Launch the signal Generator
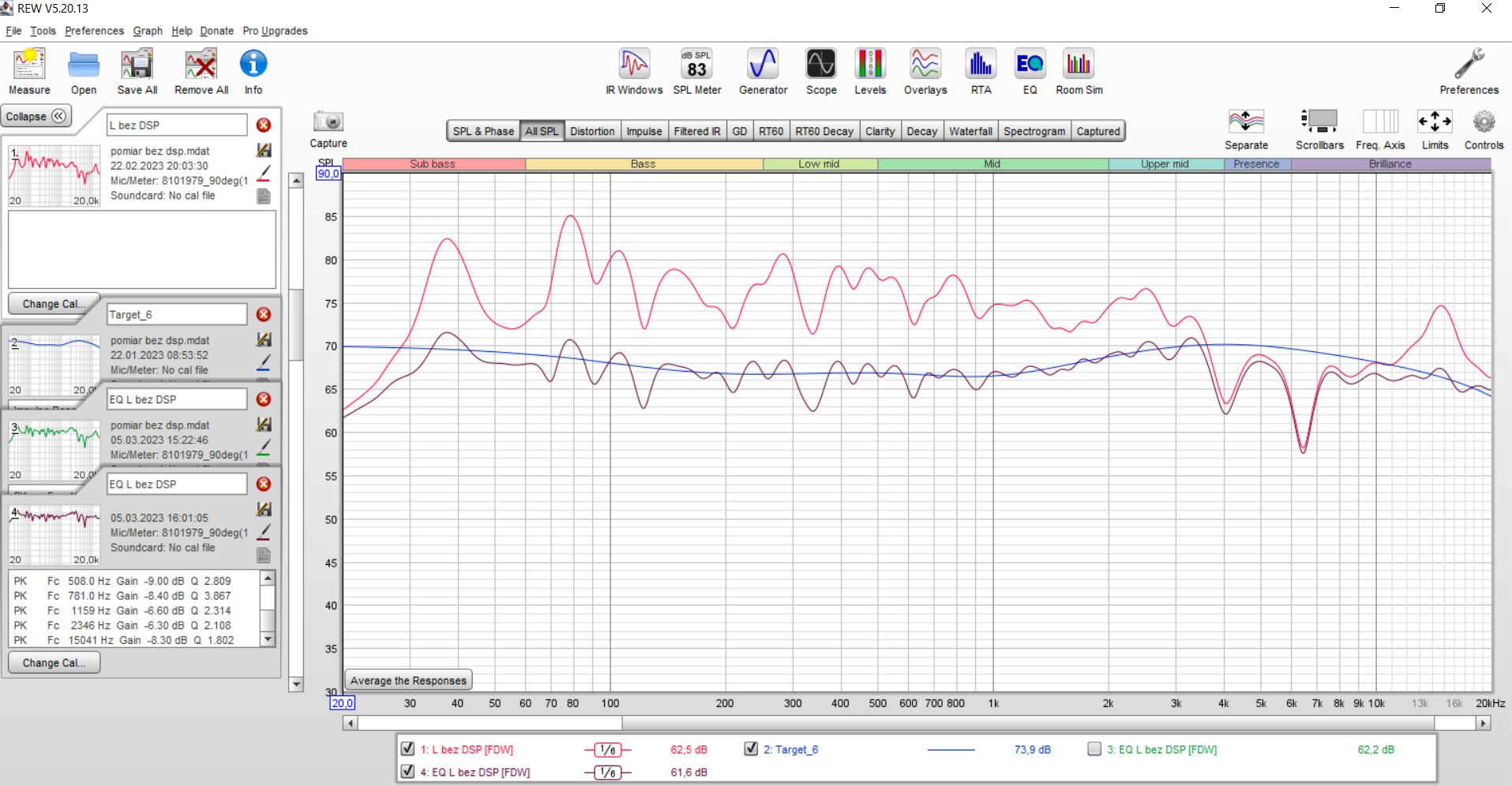Image resolution: width=1512 pixels, height=786 pixels. (763, 64)
